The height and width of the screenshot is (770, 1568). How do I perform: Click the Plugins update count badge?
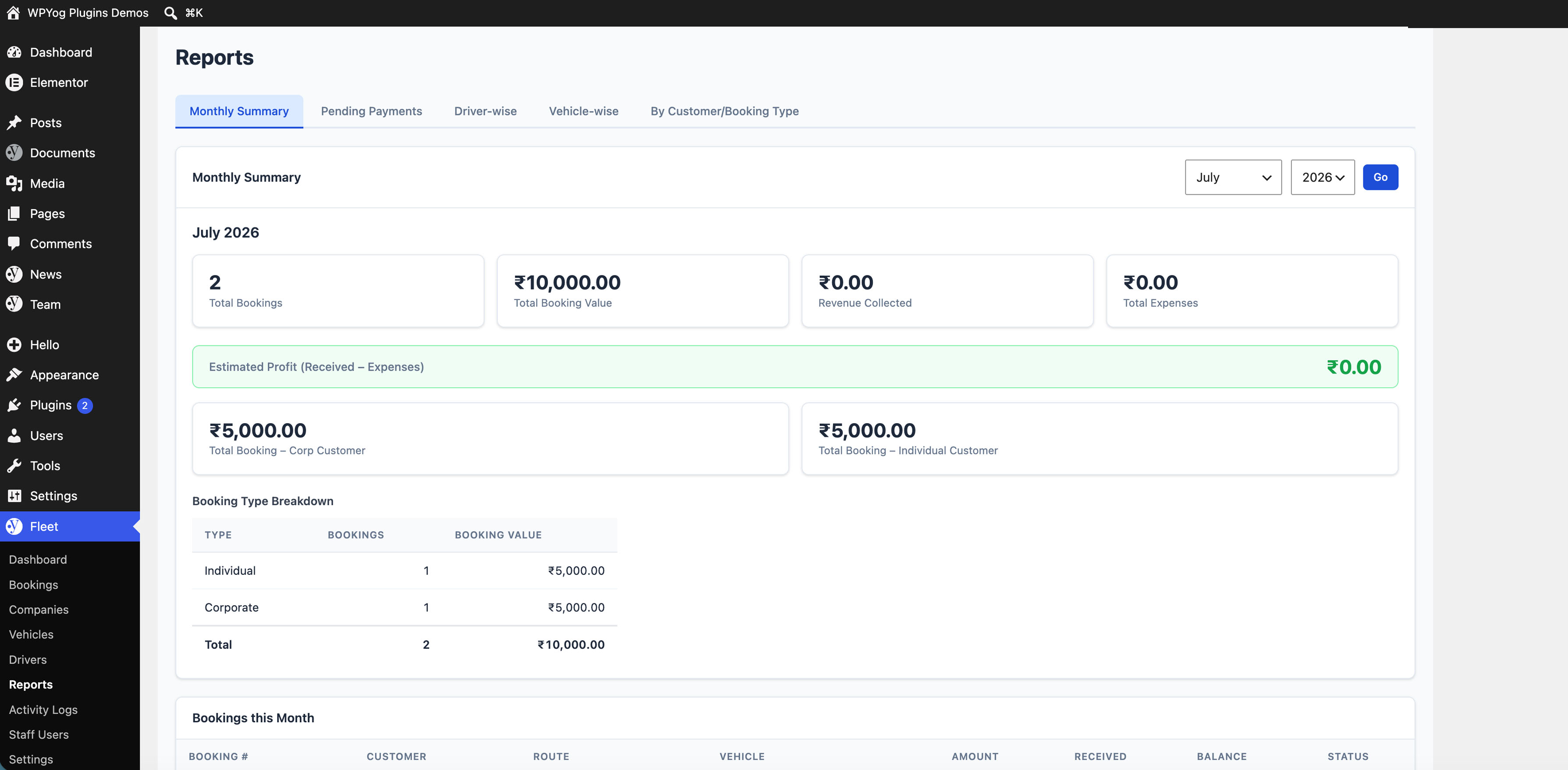85,406
